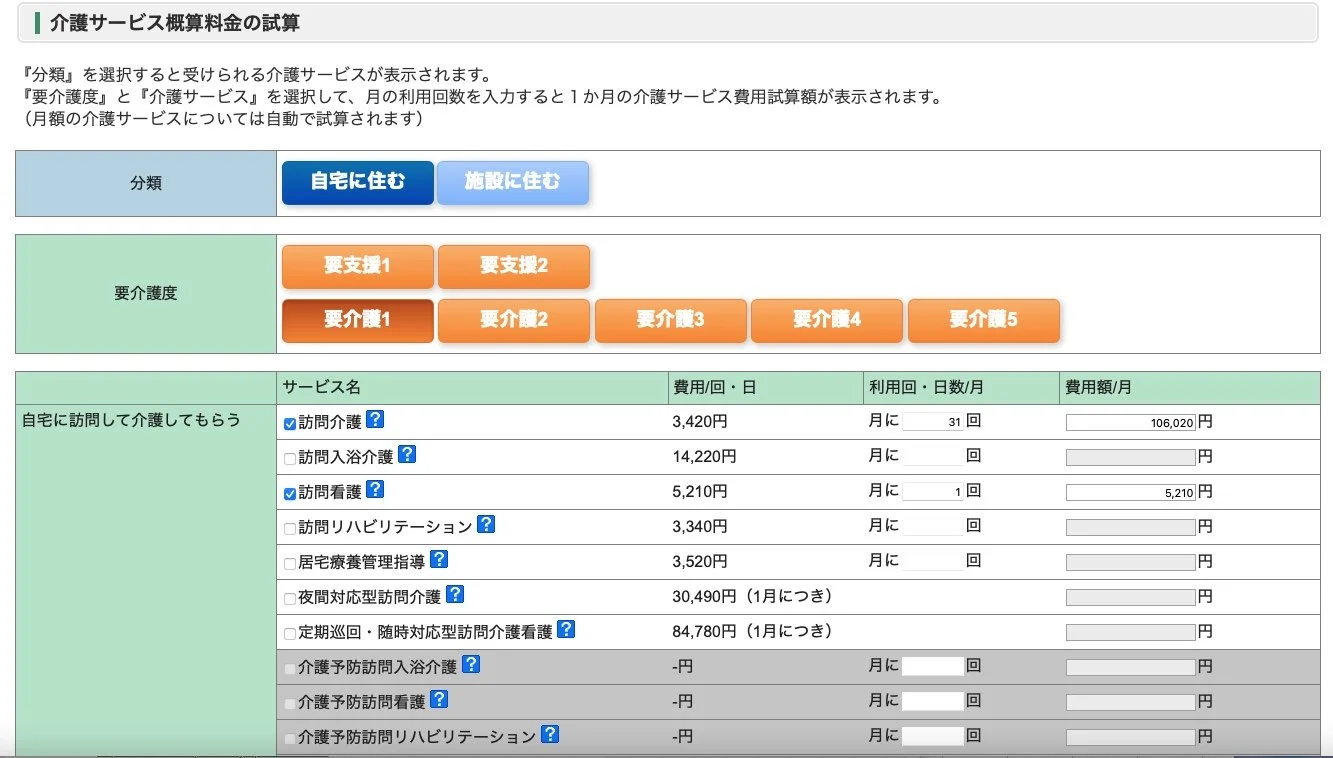Click the 居宅療養管理指導 monthly count field

pos(933,562)
